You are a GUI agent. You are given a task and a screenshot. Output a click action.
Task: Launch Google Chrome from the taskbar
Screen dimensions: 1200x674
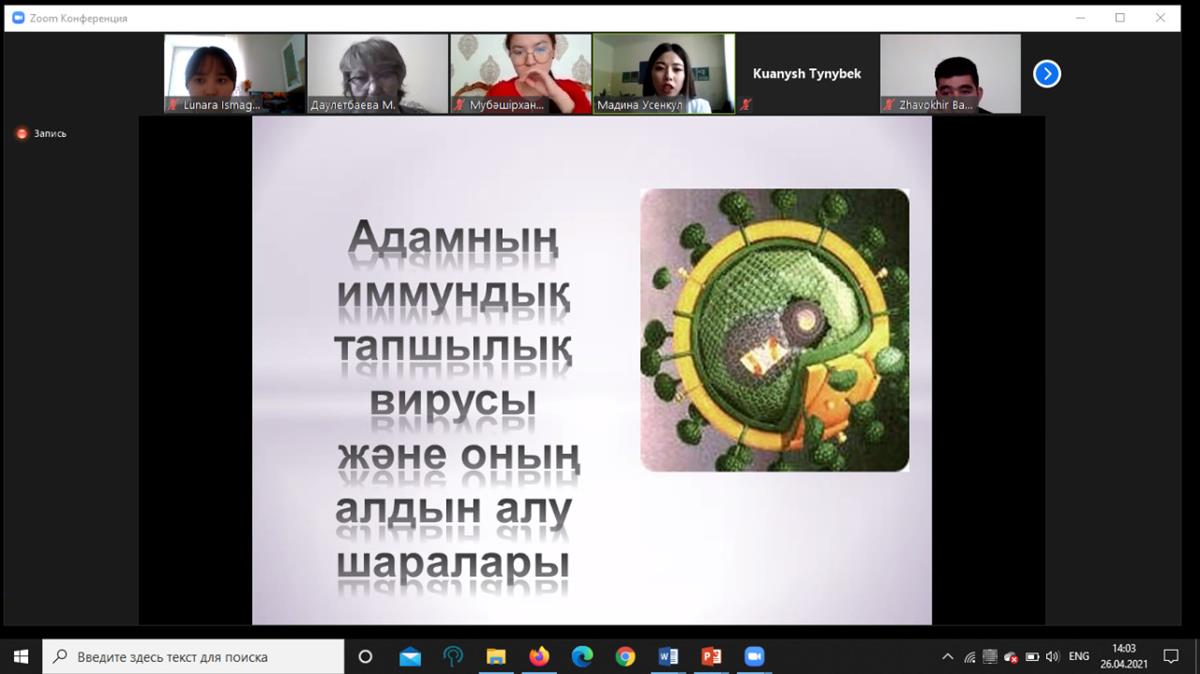(x=625, y=657)
